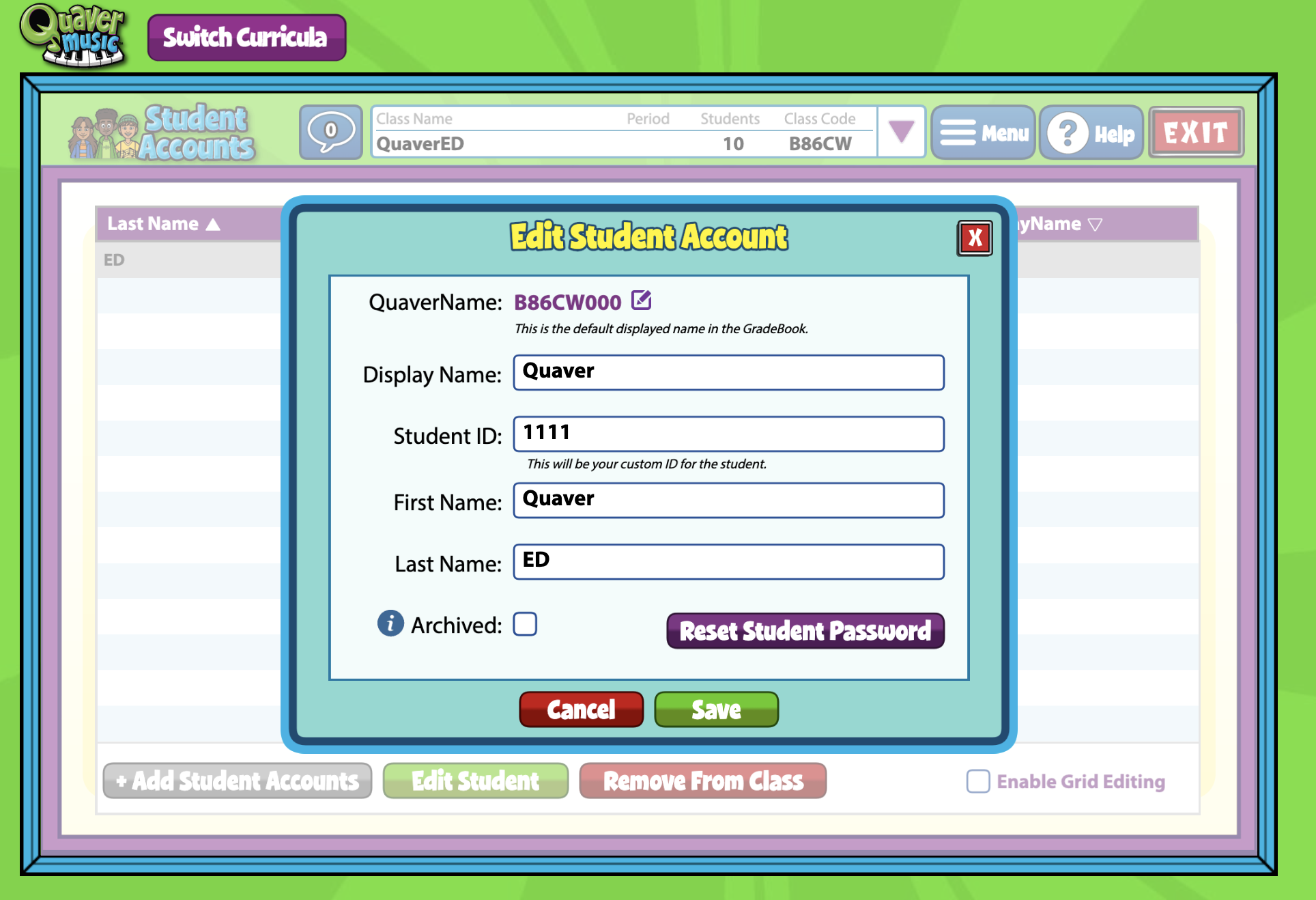
Task: Click the Student ID input field
Action: click(729, 434)
